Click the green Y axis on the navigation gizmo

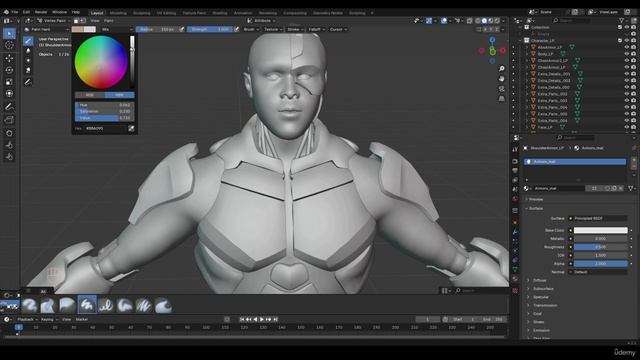pyautogui.click(x=493, y=51)
